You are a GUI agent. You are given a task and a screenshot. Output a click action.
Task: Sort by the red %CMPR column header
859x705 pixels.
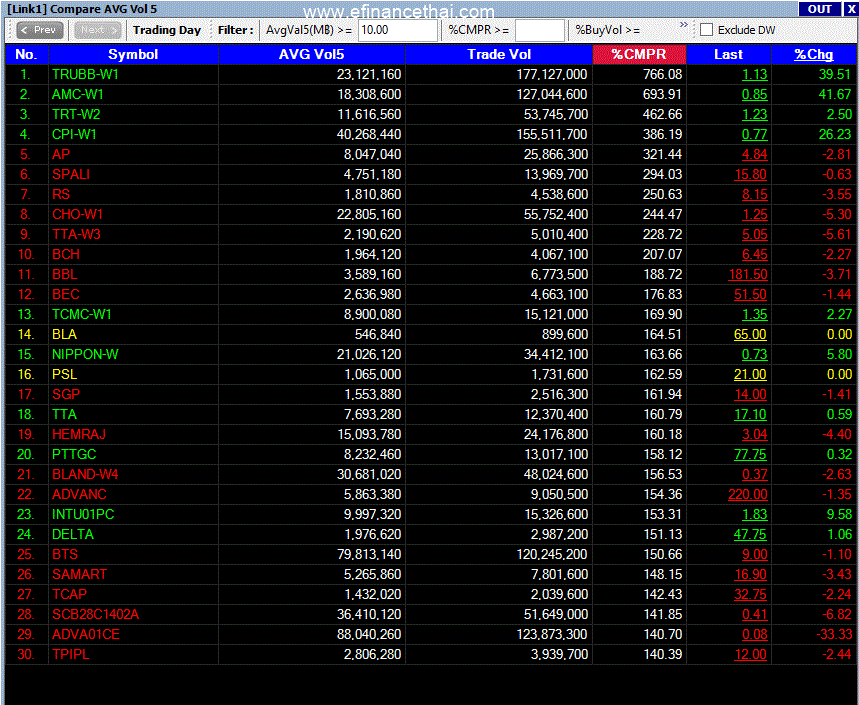(639, 54)
